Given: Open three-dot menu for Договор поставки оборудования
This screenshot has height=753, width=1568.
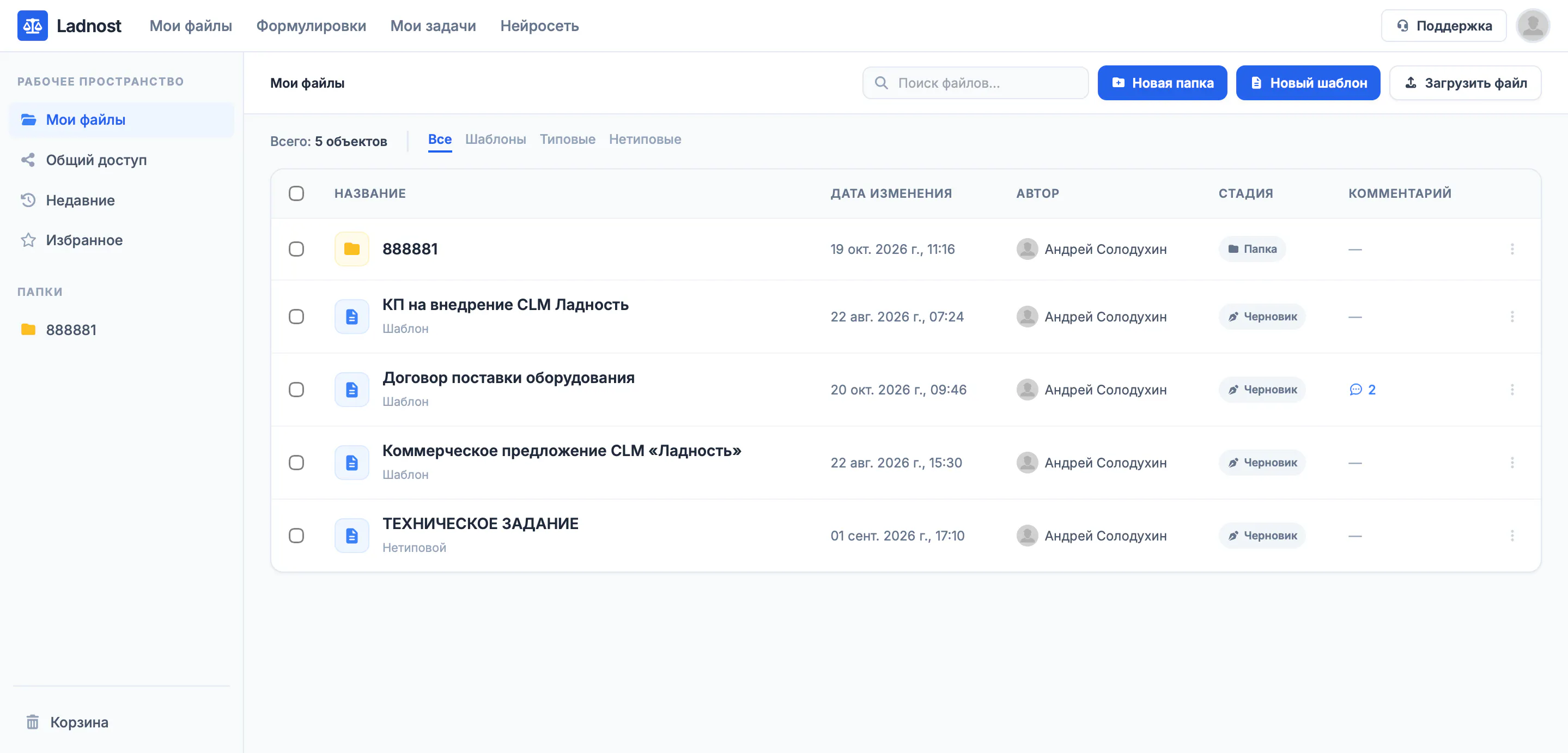Looking at the screenshot, I should pyautogui.click(x=1512, y=390).
